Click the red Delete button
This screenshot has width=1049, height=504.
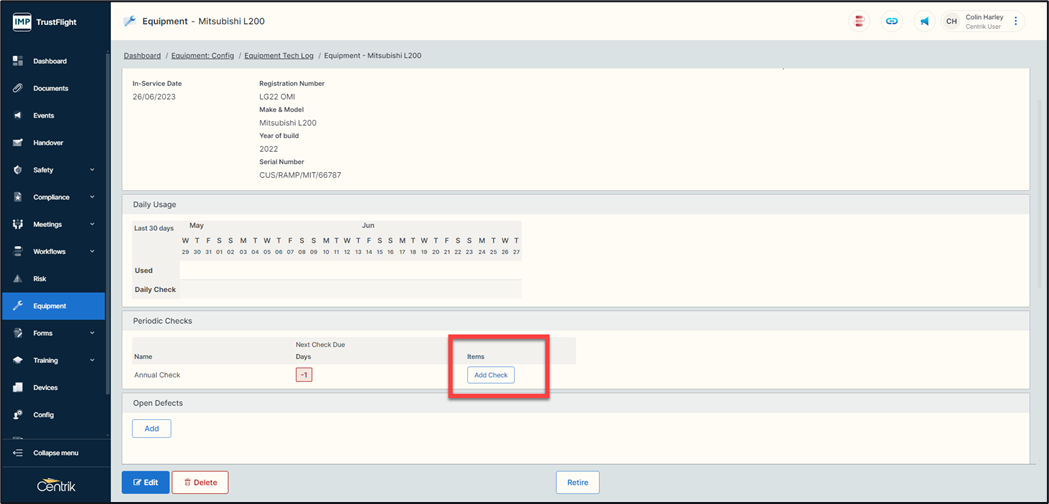tap(200, 482)
